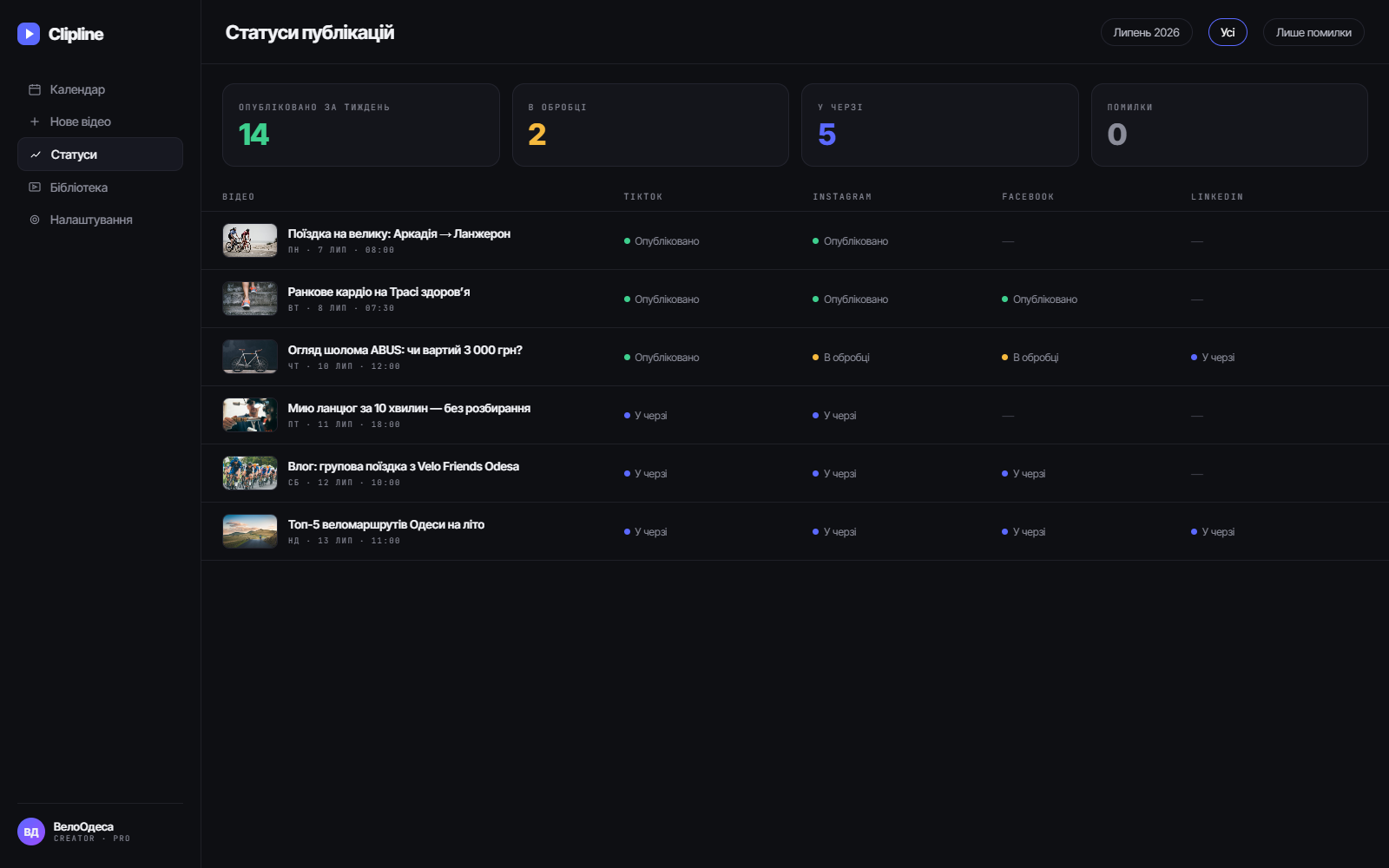
Task: Click the Помилки summary card
Action: (1229, 125)
